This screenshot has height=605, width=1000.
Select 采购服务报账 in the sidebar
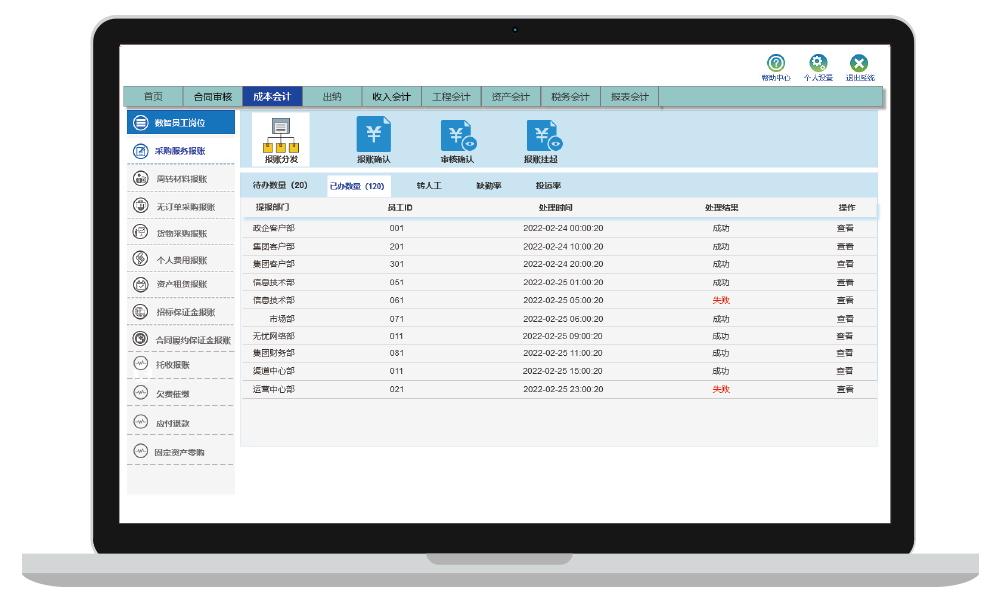180,151
